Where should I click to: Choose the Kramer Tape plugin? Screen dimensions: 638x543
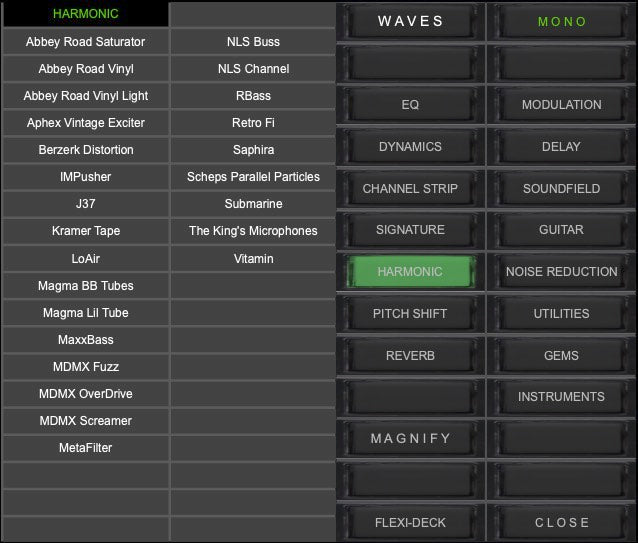pos(85,231)
